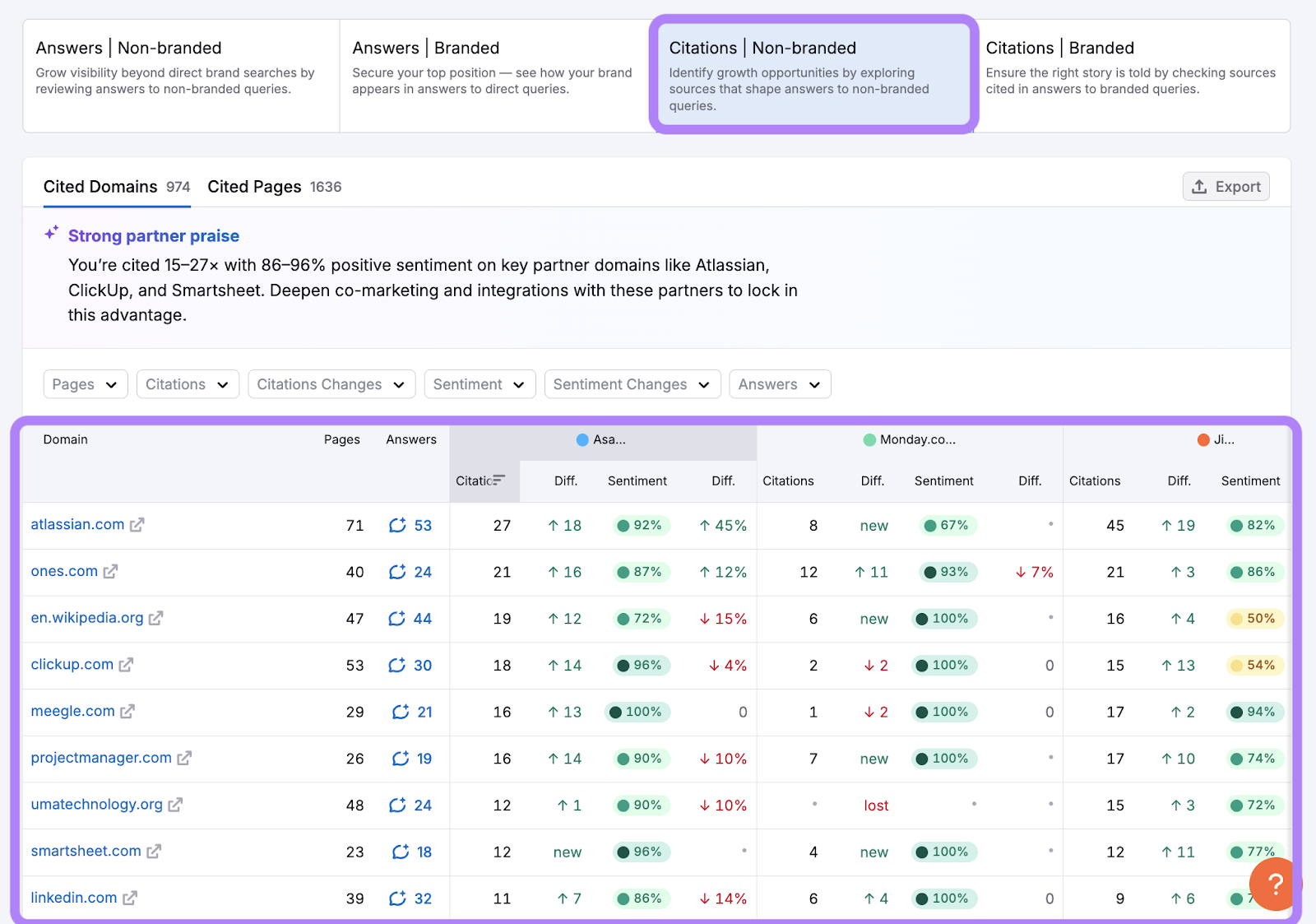Viewport: 1316px width, 924px height.
Task: Click external link icon beside ones.com
Action: tap(110, 572)
